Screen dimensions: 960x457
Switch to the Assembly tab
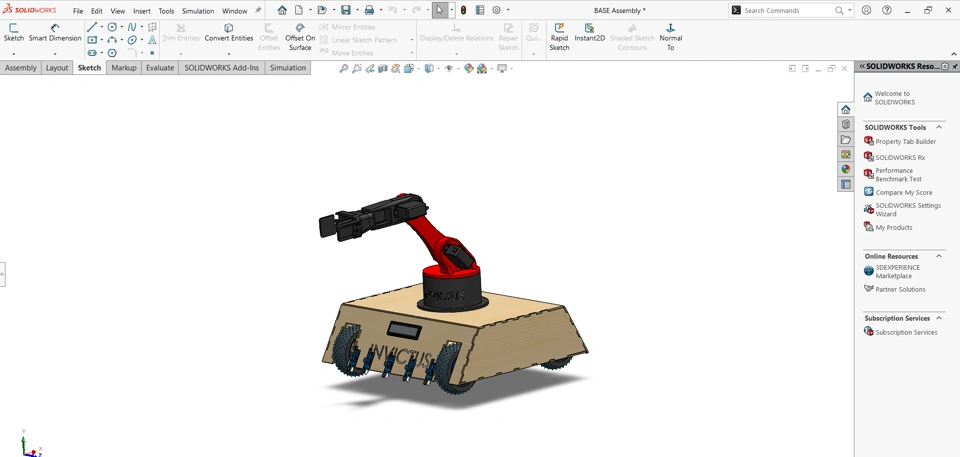coord(21,68)
